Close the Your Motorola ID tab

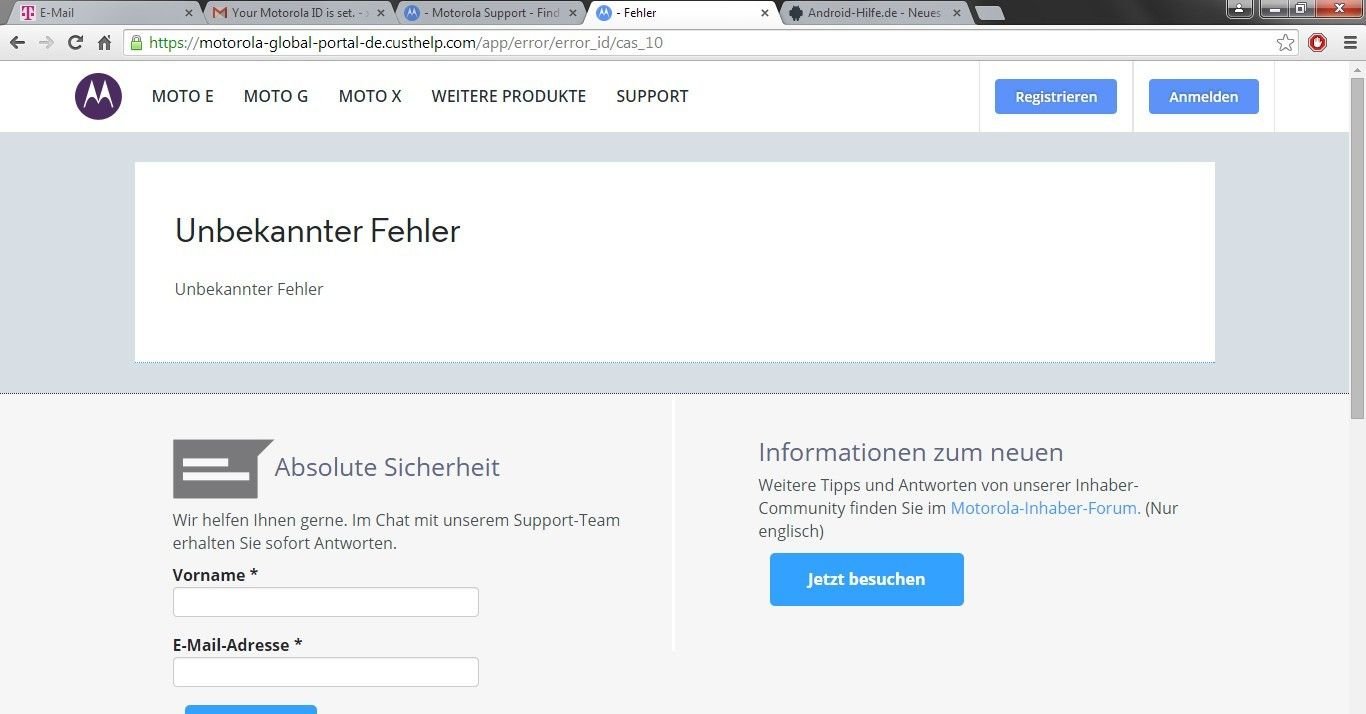[x=380, y=13]
